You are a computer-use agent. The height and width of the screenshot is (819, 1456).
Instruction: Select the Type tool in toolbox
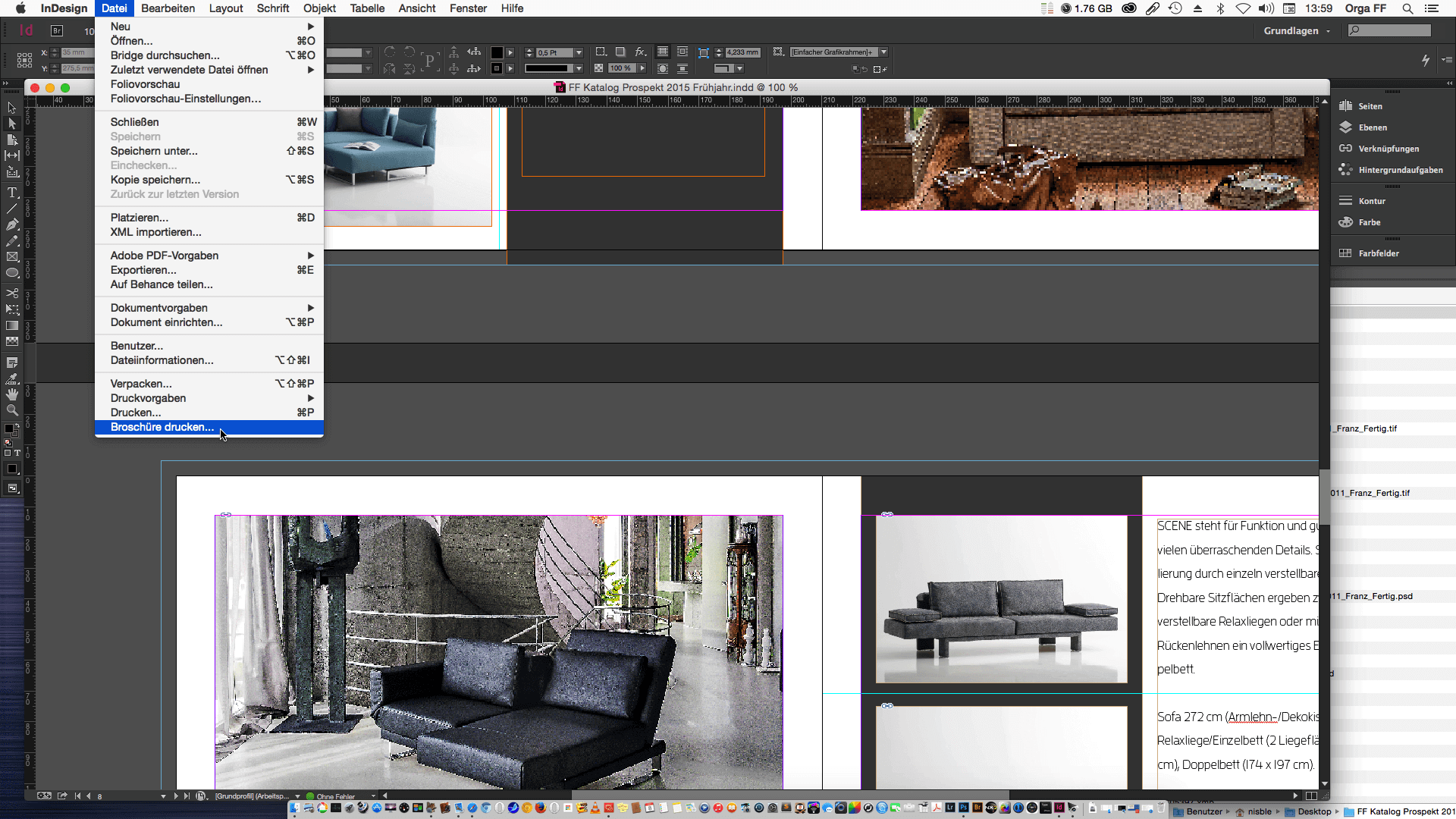(12, 193)
